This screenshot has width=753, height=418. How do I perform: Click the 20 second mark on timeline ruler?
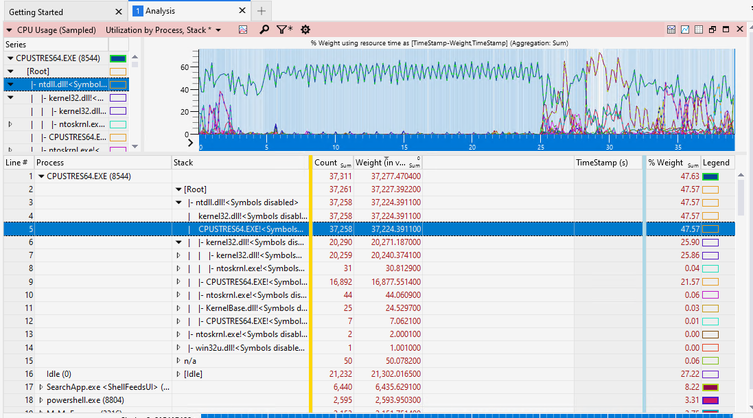(x=472, y=147)
